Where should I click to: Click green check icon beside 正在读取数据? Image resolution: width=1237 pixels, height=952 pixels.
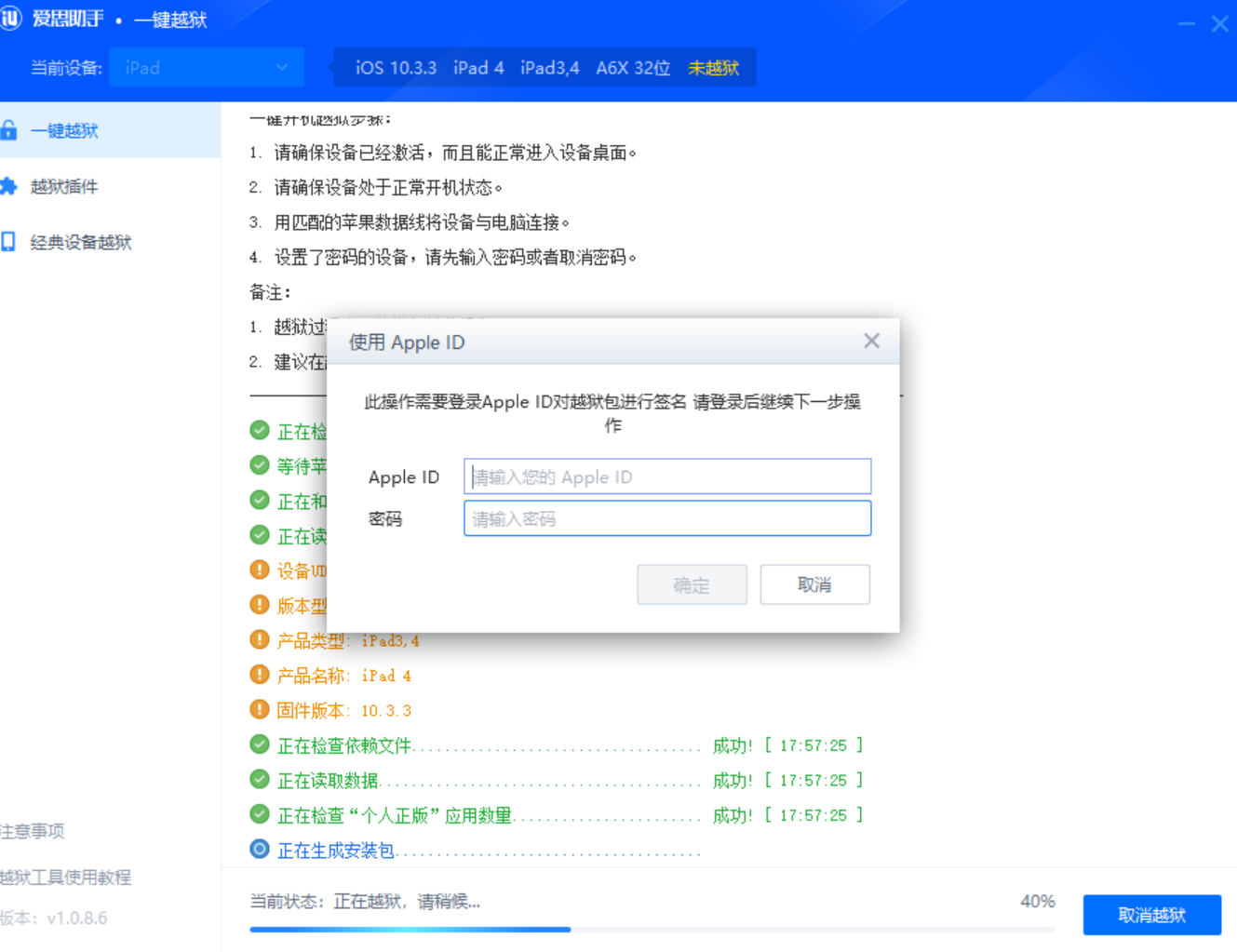pos(260,780)
